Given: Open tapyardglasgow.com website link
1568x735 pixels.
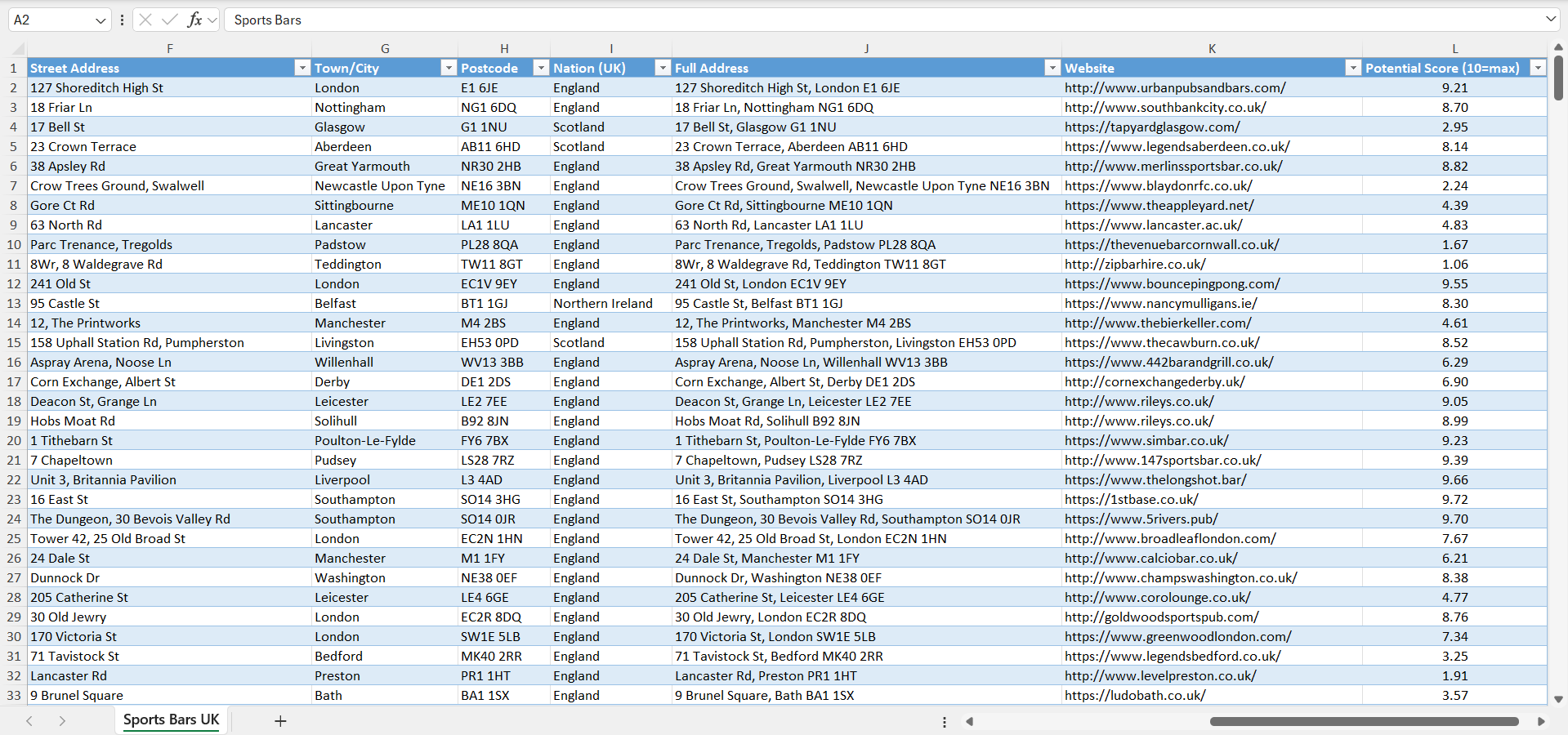Looking at the screenshot, I should click(1152, 127).
